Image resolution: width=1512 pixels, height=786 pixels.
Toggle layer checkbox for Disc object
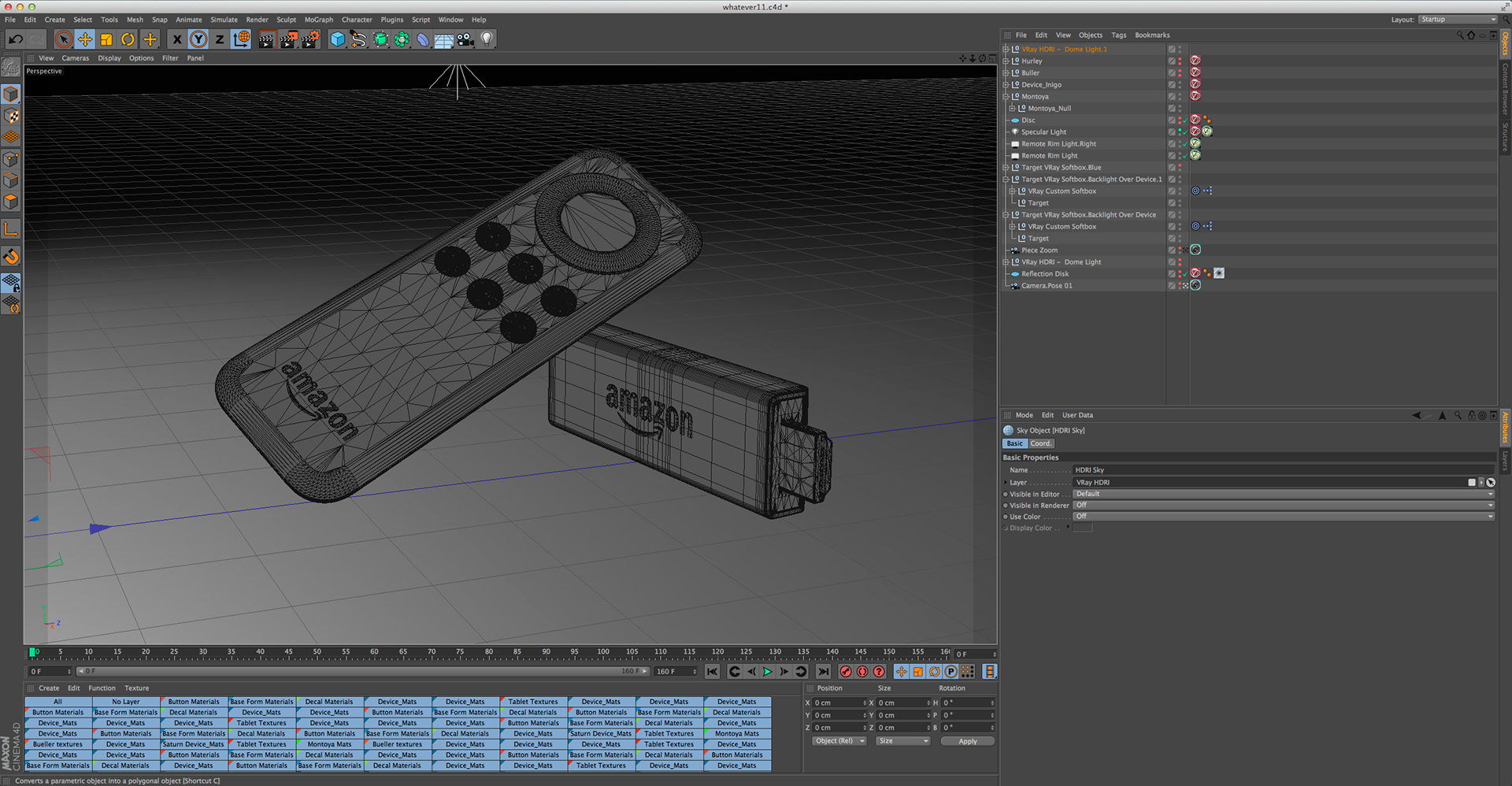click(x=1172, y=120)
